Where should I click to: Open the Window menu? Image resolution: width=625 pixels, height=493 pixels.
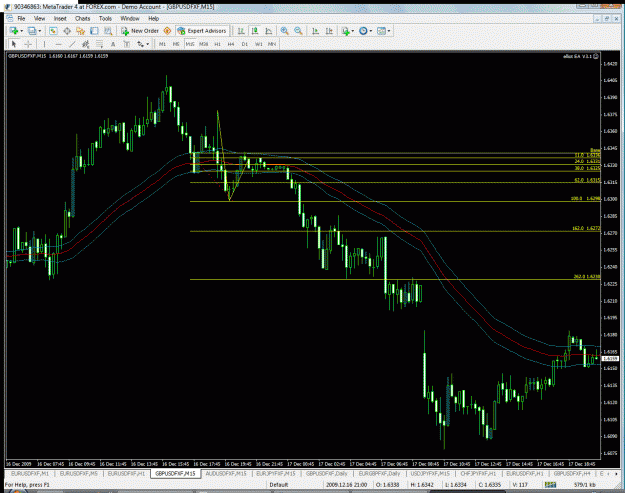coord(130,18)
